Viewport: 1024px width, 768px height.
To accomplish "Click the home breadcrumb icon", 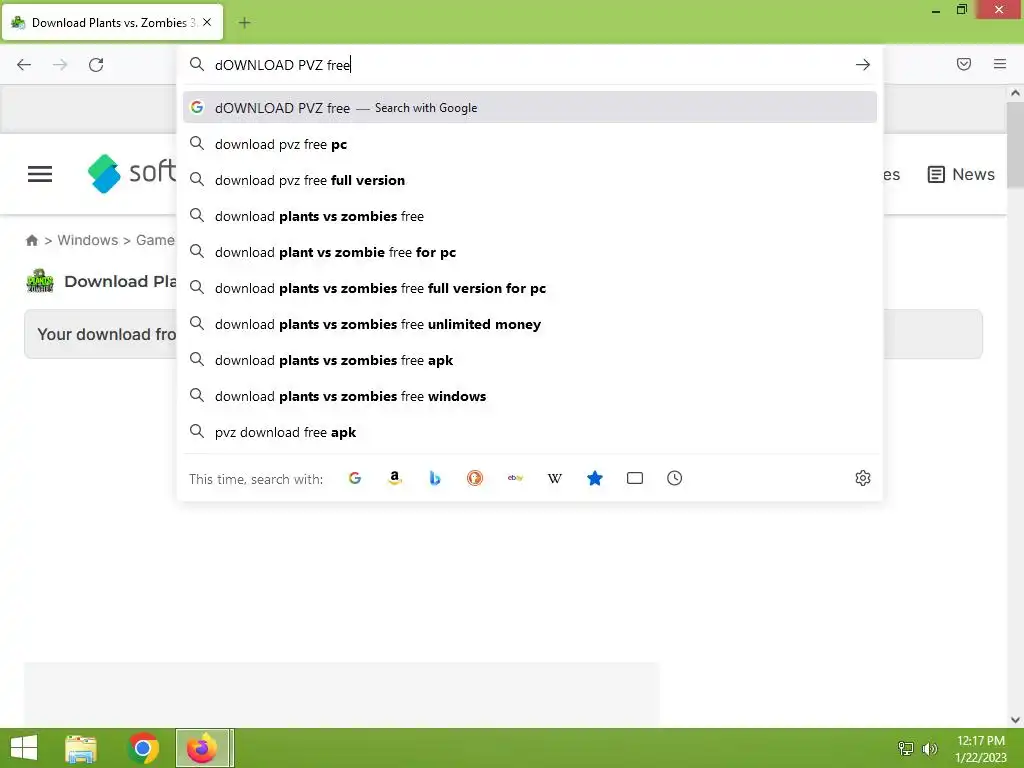I will pos(32,240).
